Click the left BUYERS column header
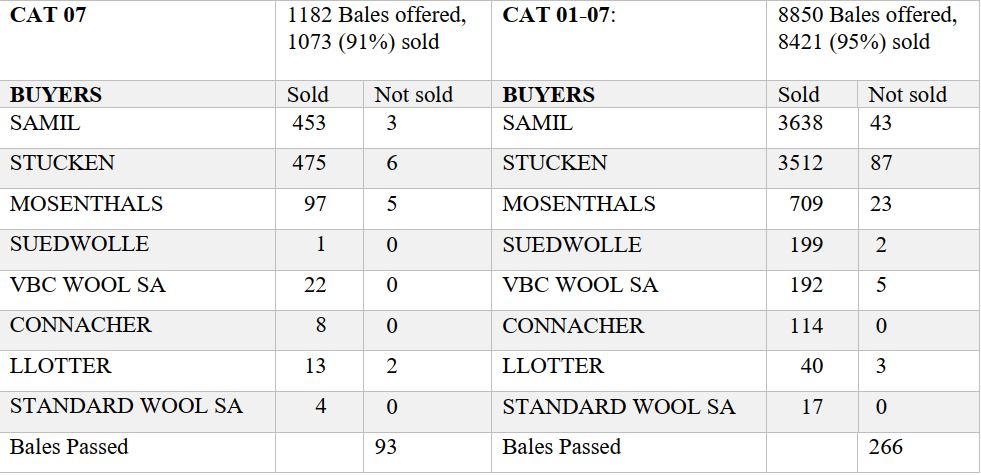The image size is (981, 475). 56,94
